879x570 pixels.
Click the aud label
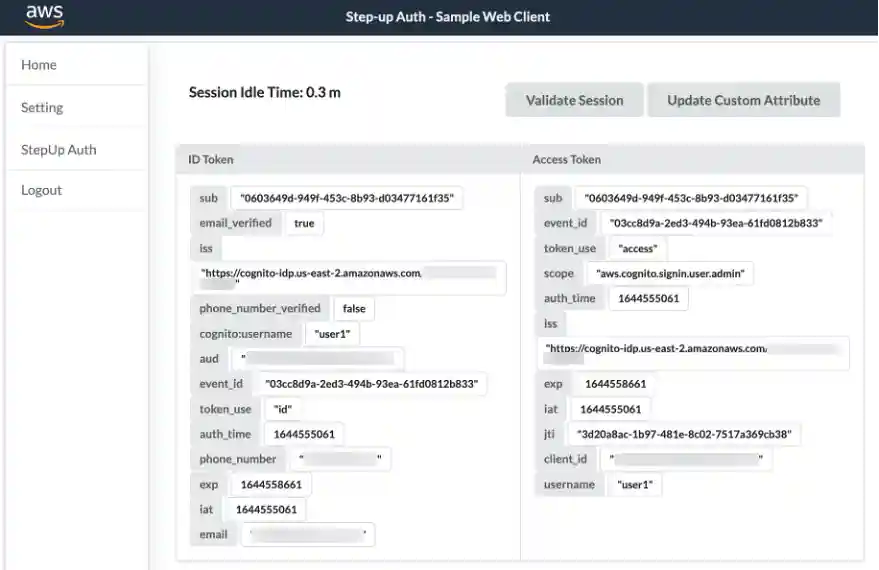[209, 359]
